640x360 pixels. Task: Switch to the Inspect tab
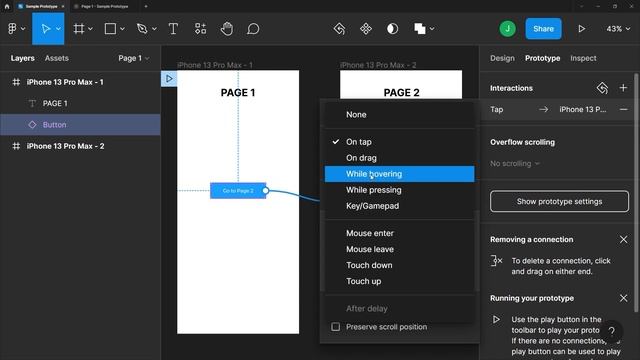(583, 58)
